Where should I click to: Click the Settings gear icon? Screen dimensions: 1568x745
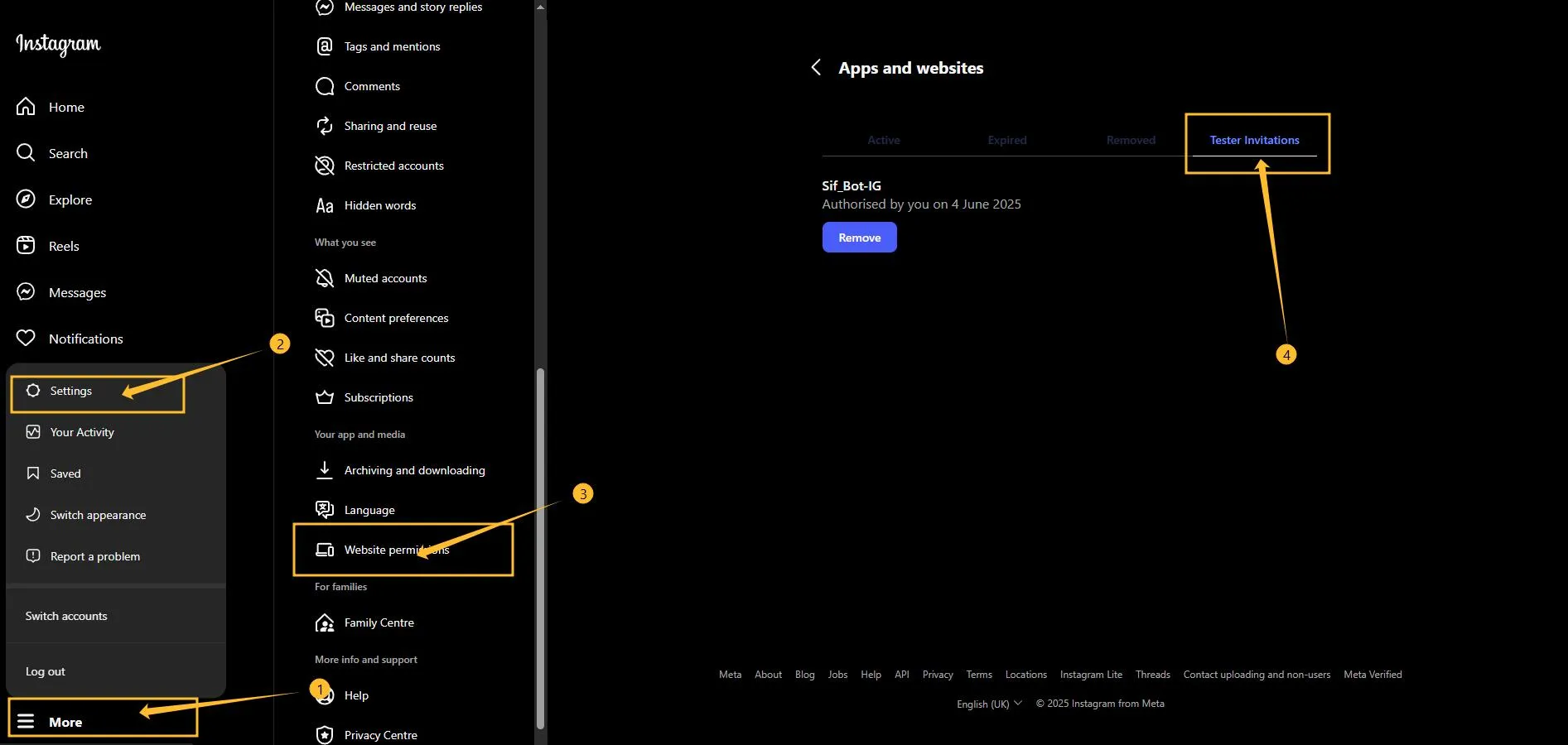point(33,391)
